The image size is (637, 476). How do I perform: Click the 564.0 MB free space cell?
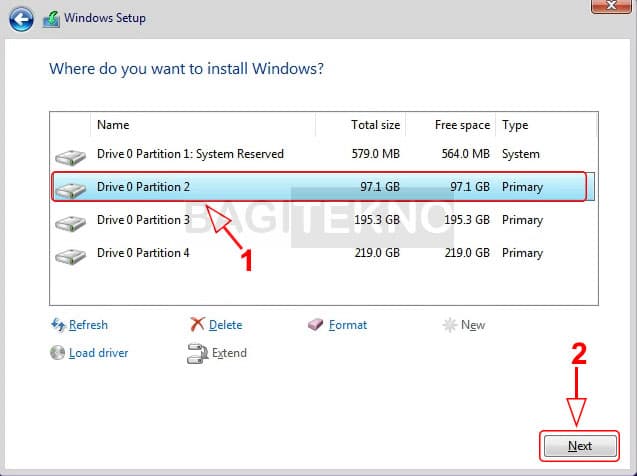click(x=466, y=154)
